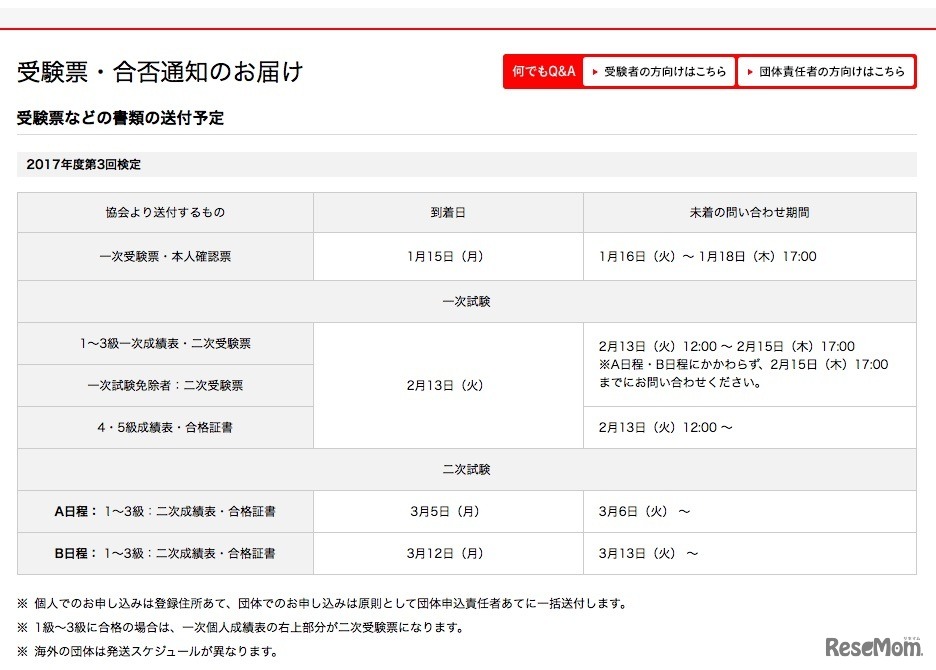The image size is (936, 670).
Task: Select the 何でもQ&A red badge
Action: [x=542, y=71]
